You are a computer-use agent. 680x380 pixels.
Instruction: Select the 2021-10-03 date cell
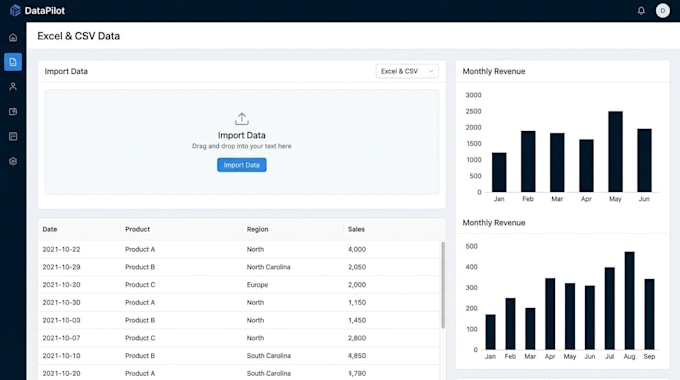pyautogui.click(x=61, y=320)
